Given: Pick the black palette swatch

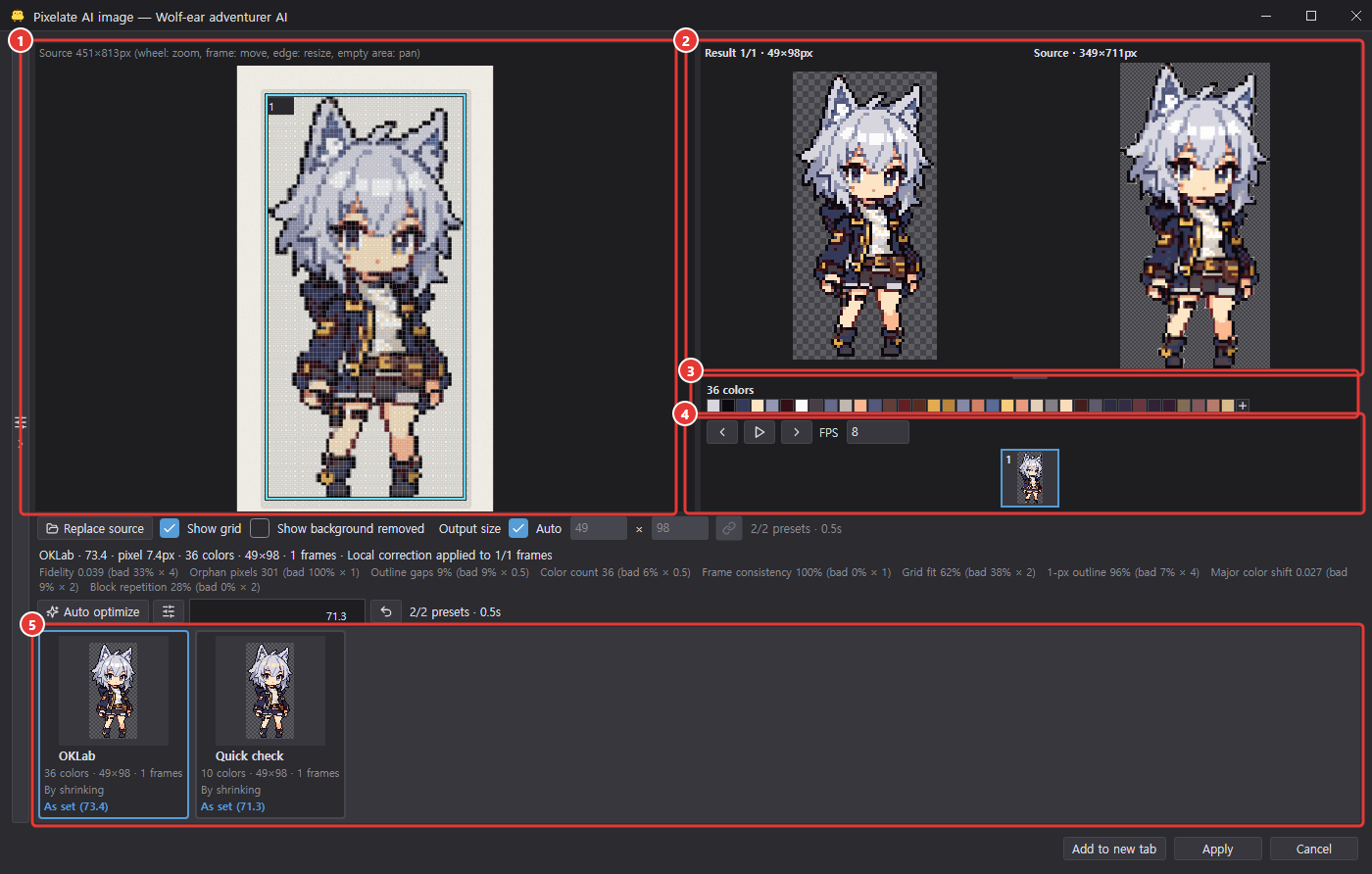Looking at the screenshot, I should click(x=728, y=406).
